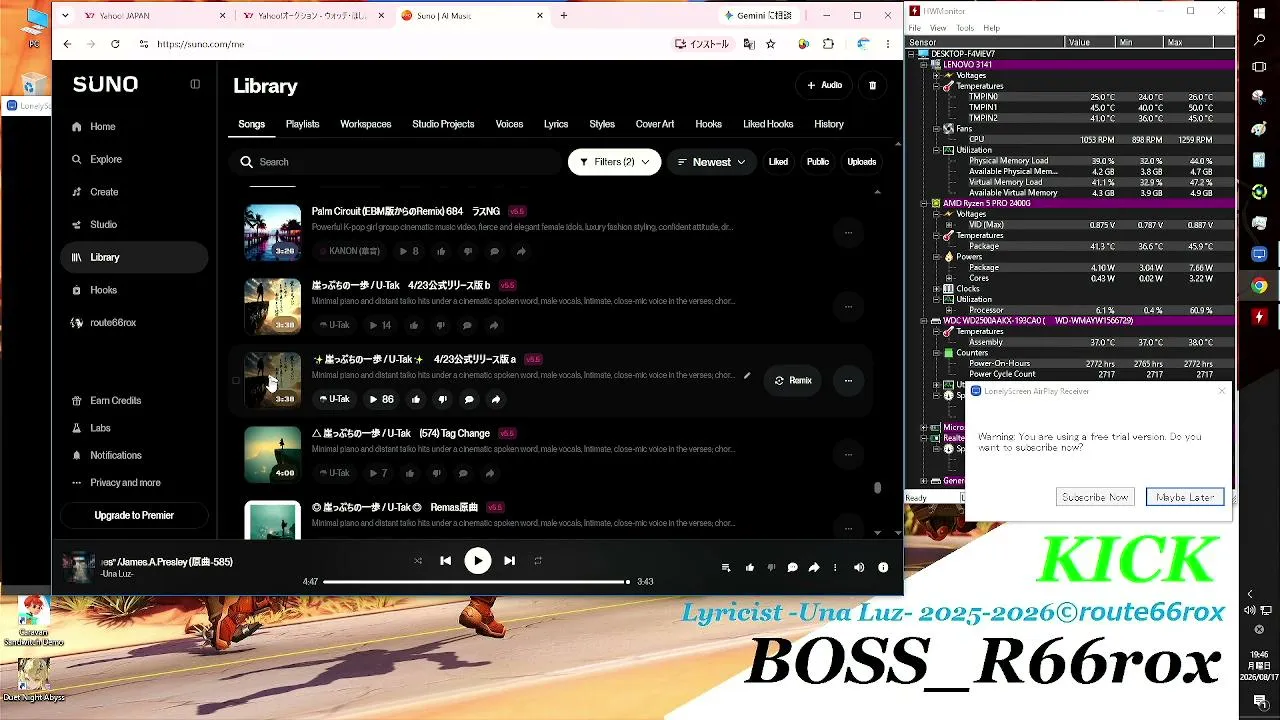The height and width of the screenshot is (720, 1280).
Task: Comment on the リリース版 a song
Action: coord(469,399)
